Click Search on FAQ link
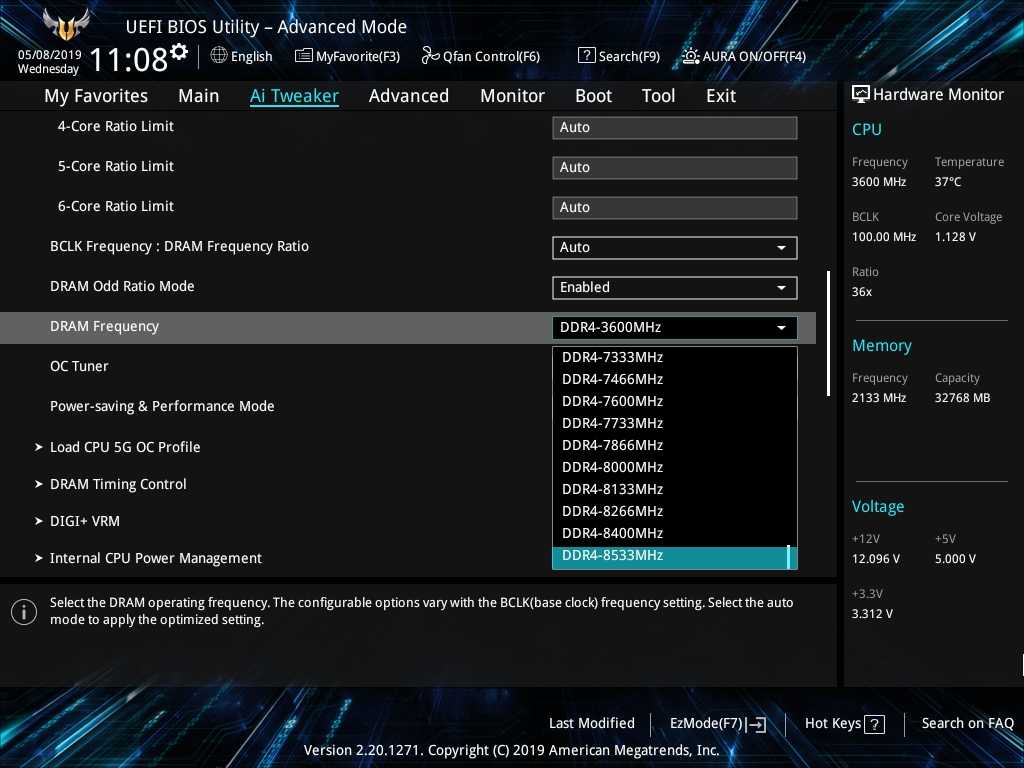 point(967,723)
